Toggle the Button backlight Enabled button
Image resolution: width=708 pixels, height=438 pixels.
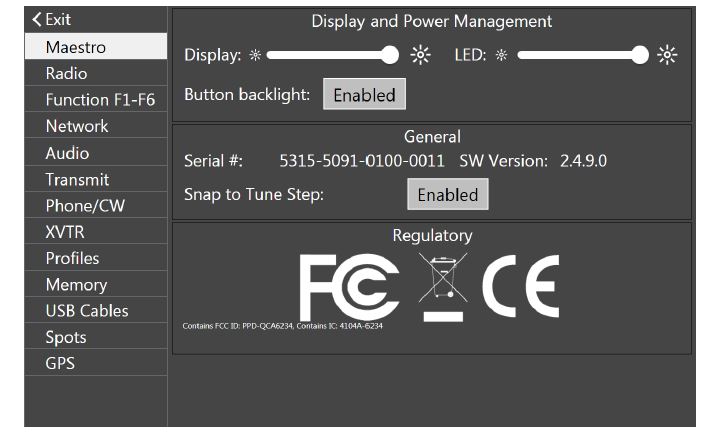[364, 94]
